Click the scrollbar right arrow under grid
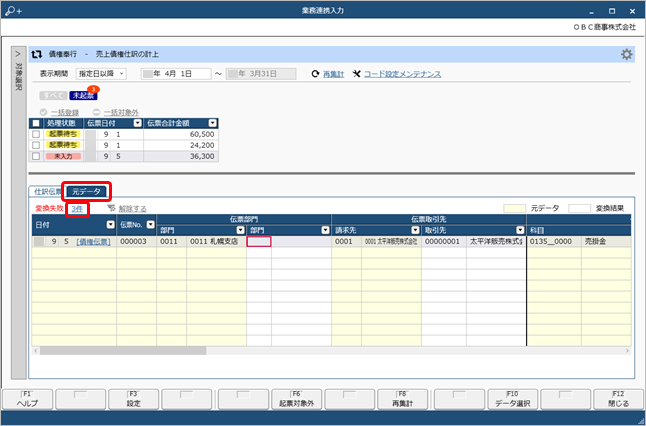 click(627, 351)
